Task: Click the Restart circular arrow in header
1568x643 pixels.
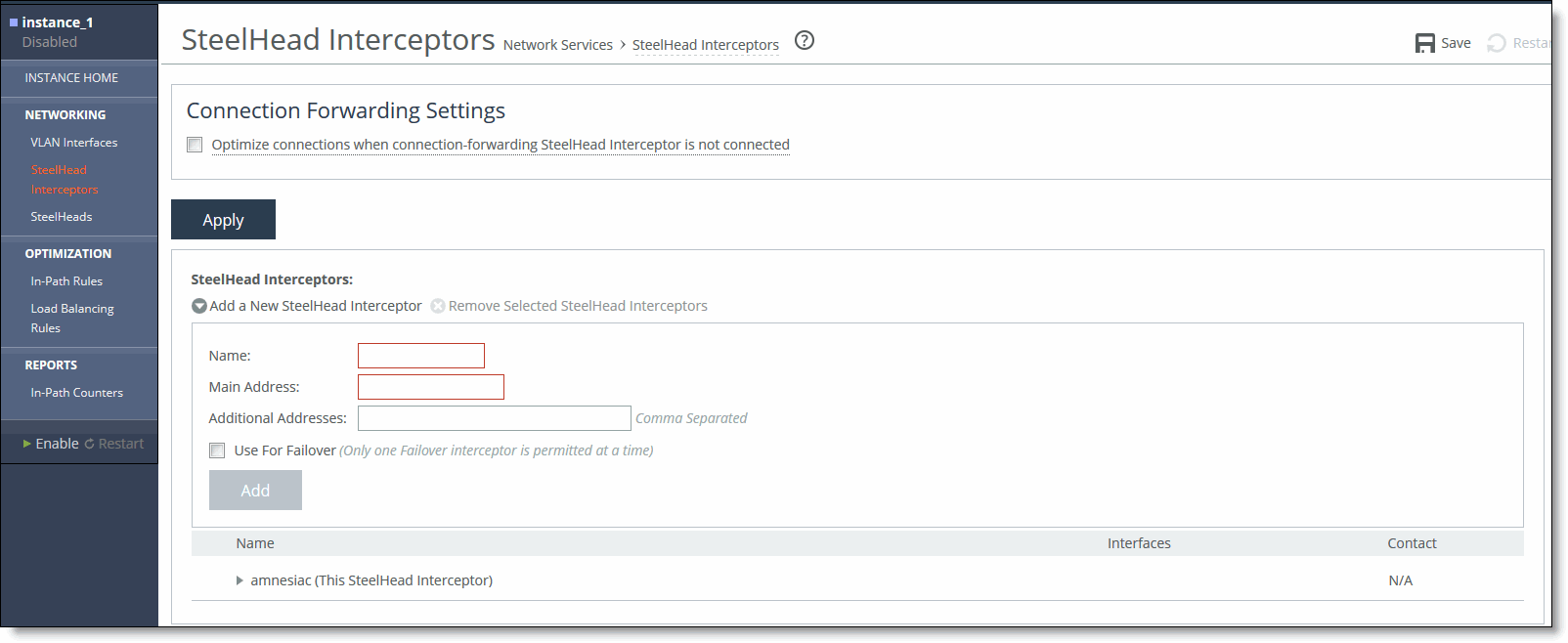Action: pos(1496,43)
